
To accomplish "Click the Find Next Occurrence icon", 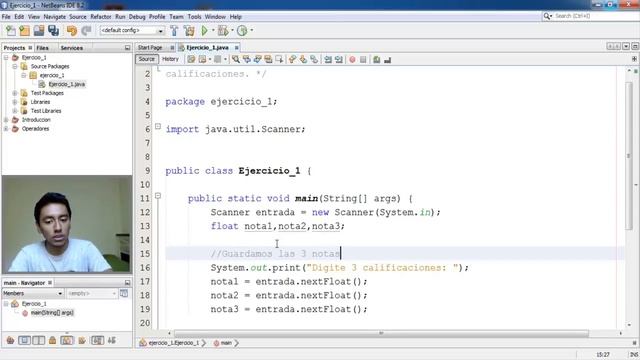I will pos(257,60).
